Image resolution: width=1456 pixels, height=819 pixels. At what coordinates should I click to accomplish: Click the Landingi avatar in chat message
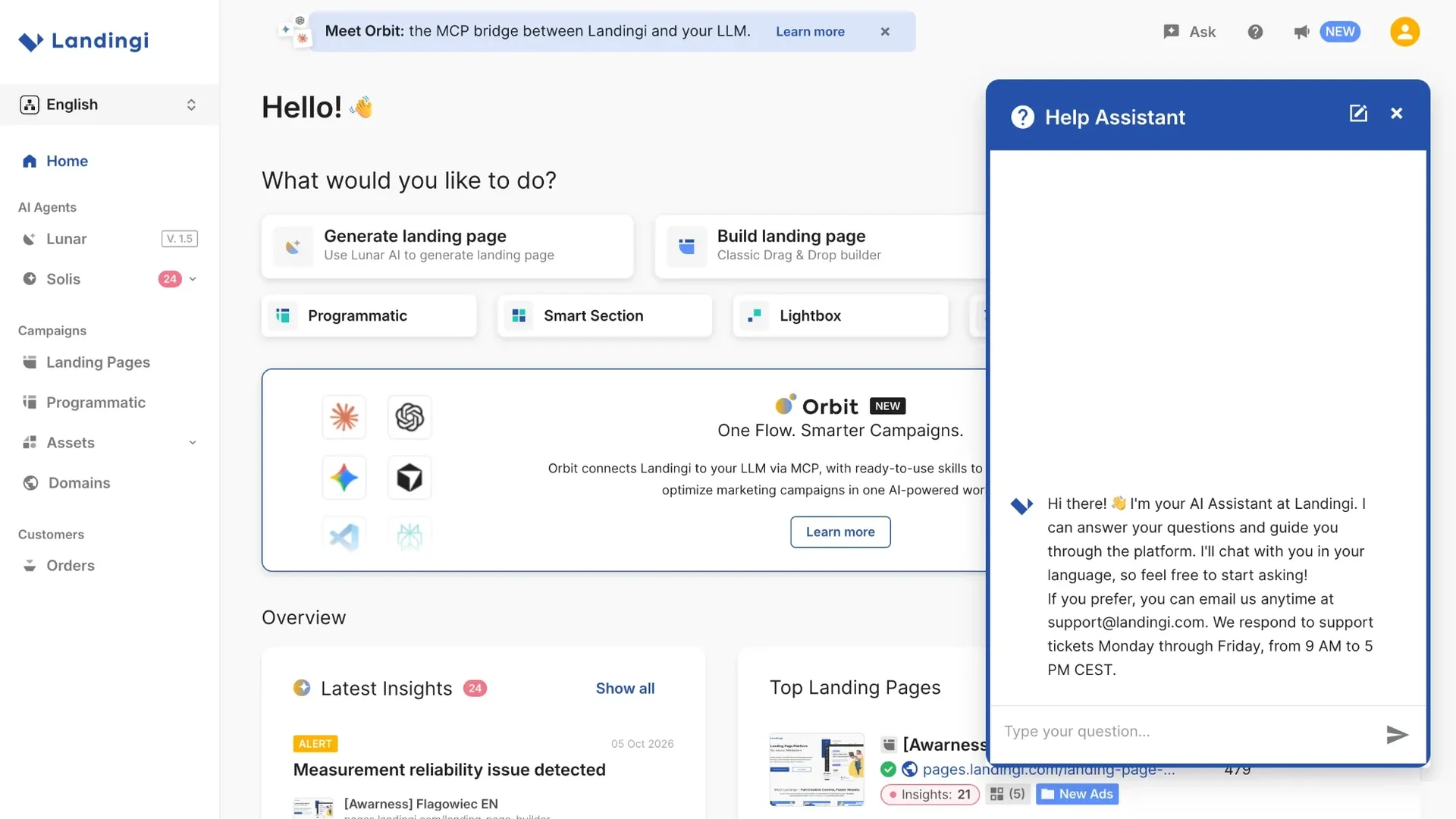[1021, 505]
